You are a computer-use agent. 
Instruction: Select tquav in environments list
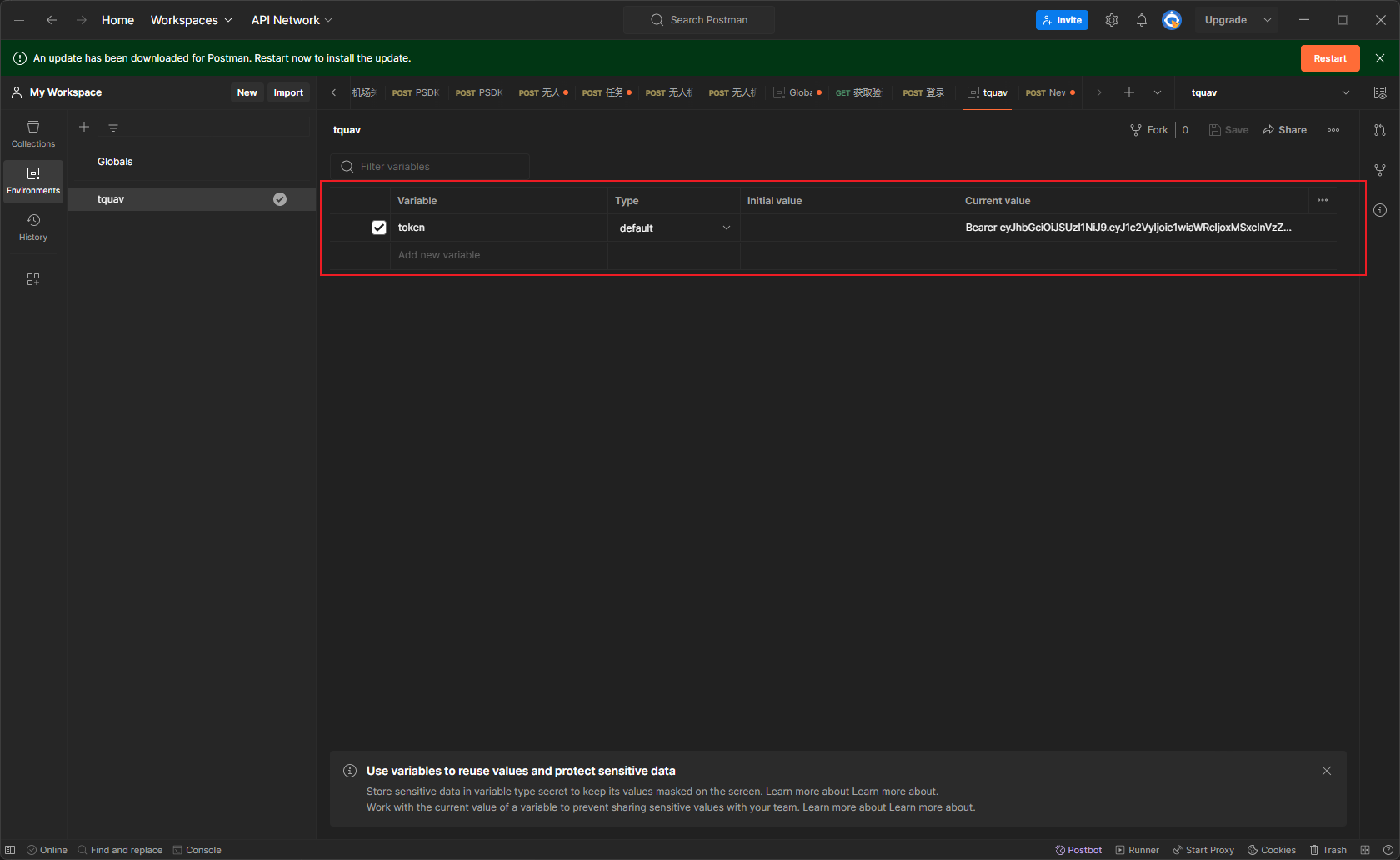coord(192,199)
